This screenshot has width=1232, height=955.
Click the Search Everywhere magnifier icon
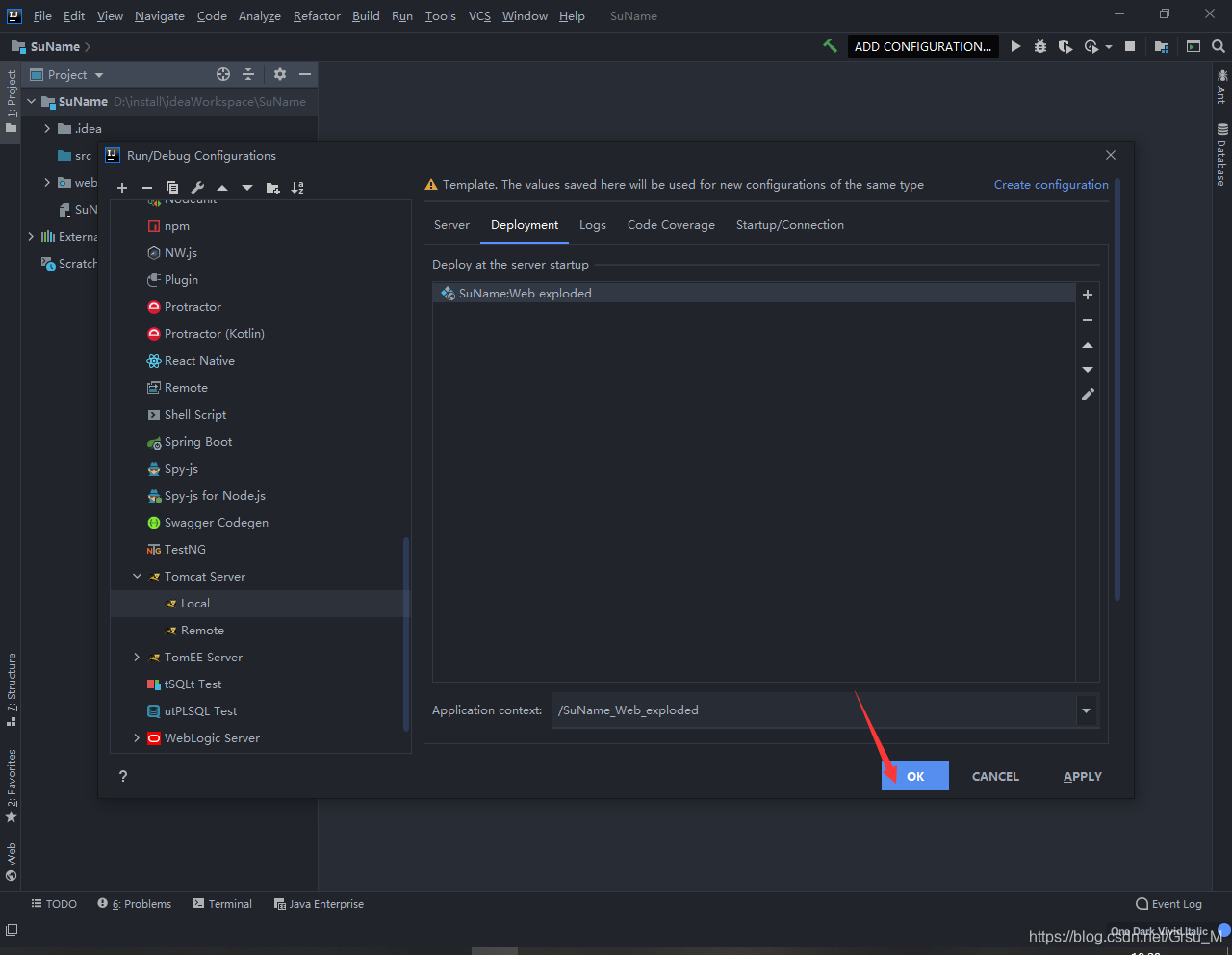point(1219,46)
